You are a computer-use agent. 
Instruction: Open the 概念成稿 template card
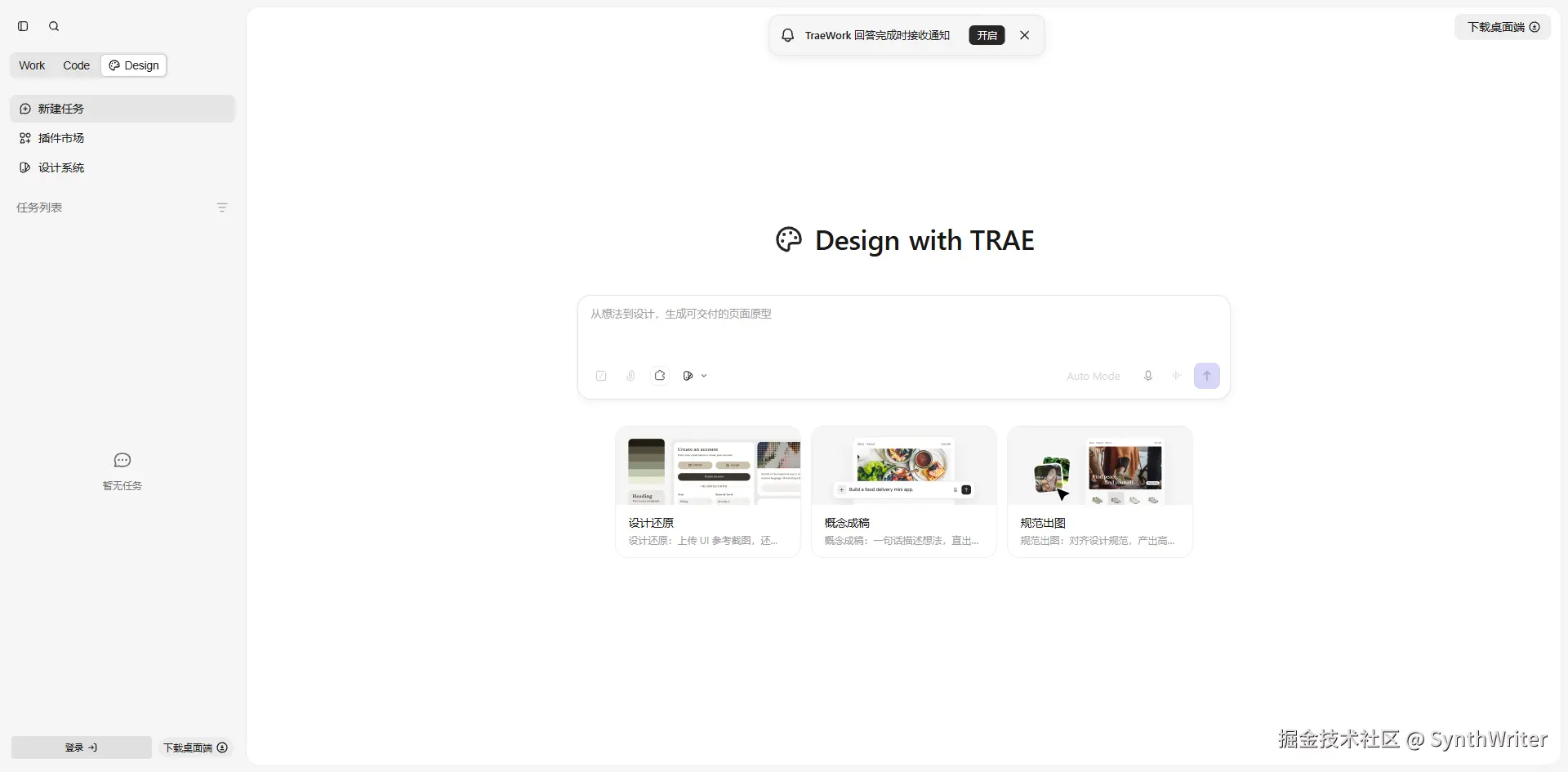904,492
